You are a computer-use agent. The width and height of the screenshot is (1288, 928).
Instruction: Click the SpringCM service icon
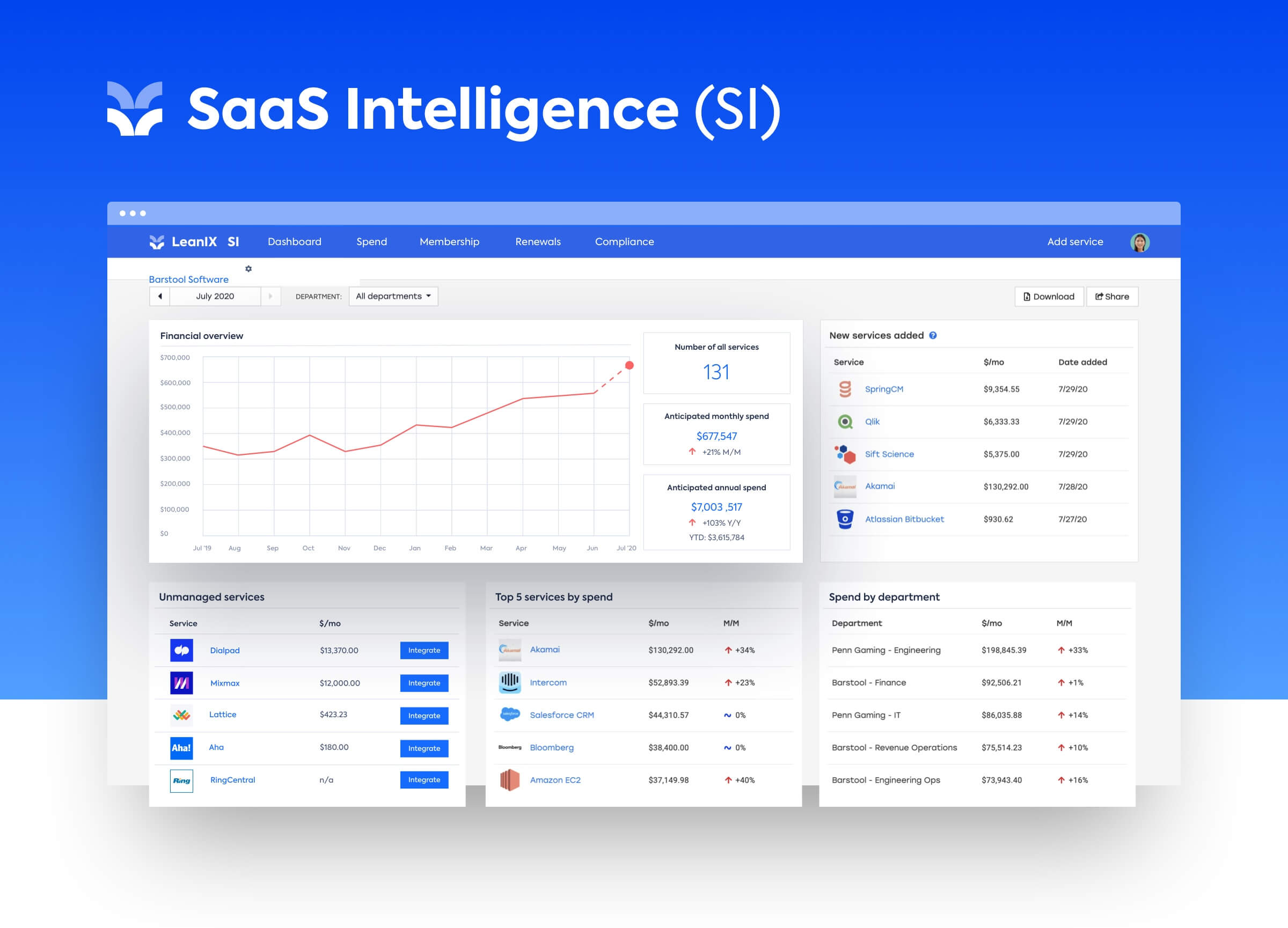[x=845, y=389]
